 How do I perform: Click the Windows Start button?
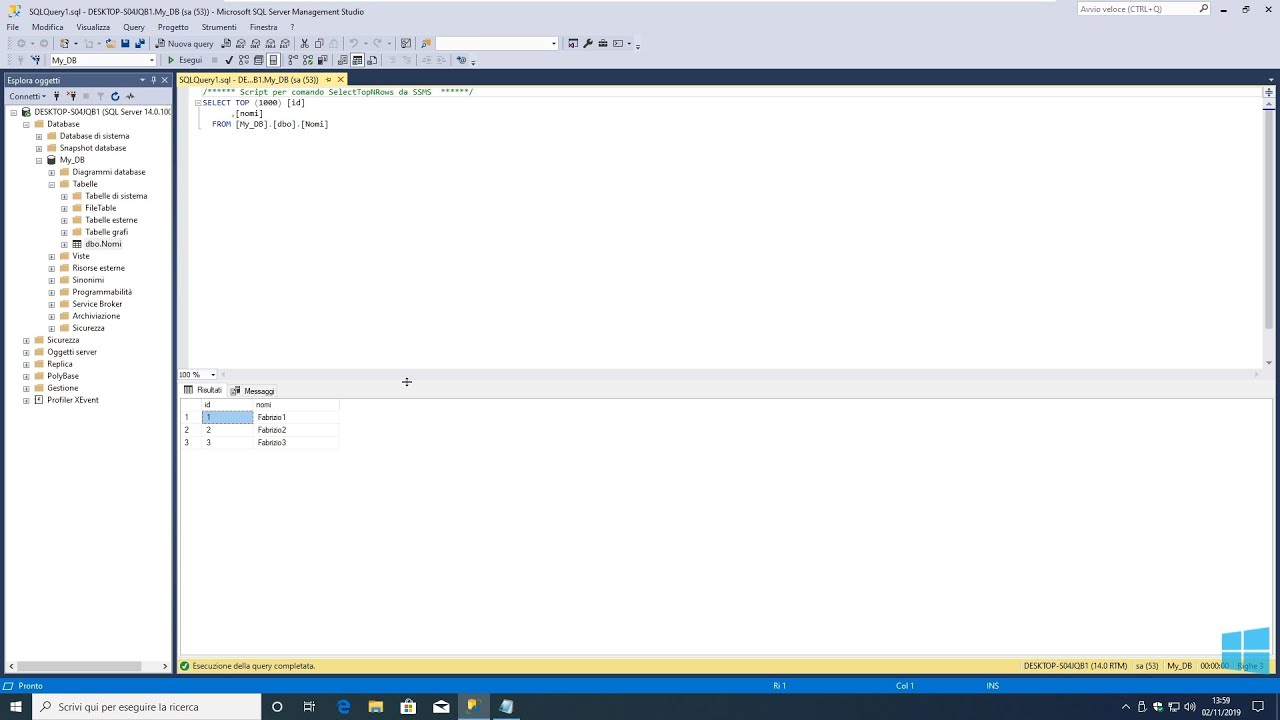click(x=15, y=707)
